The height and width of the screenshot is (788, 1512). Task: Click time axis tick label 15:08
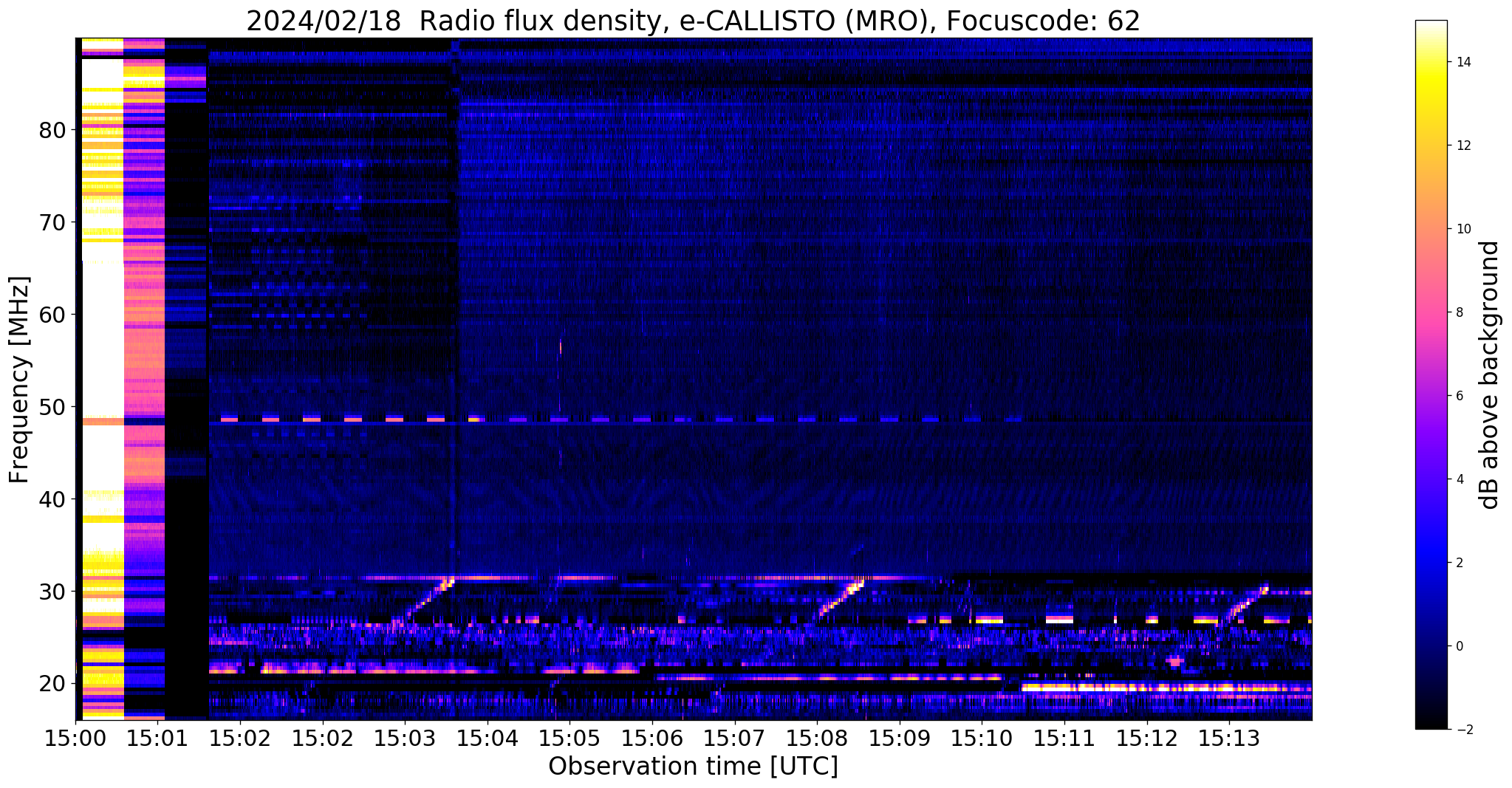coord(818,738)
